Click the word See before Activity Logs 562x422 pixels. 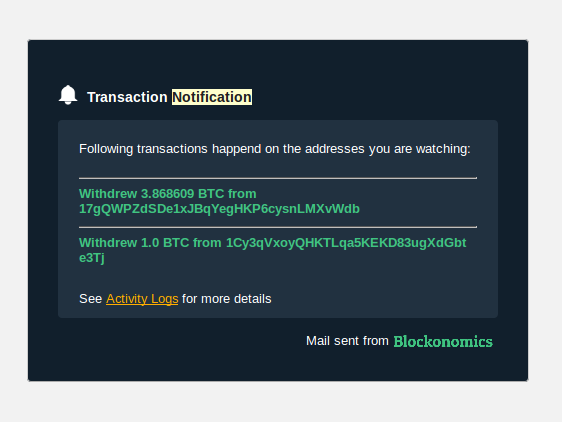[x=90, y=299]
